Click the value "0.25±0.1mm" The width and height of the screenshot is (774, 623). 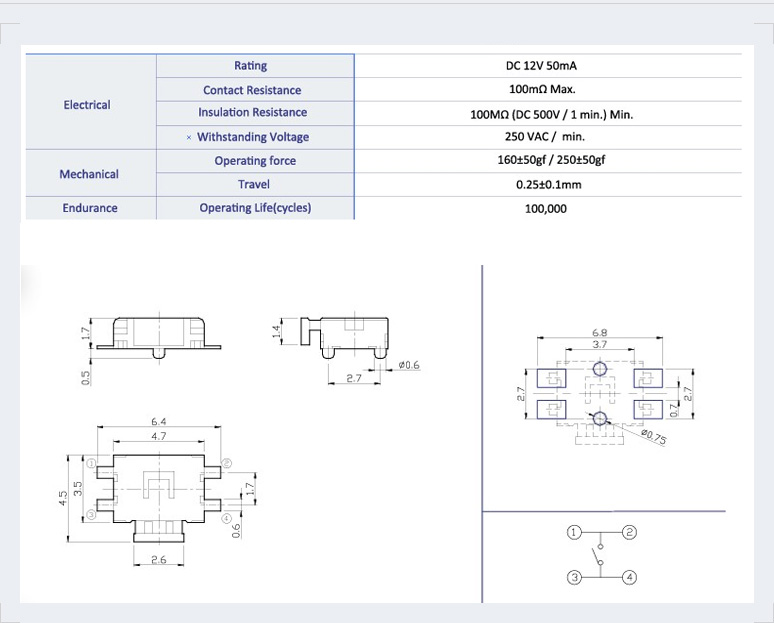tap(548, 185)
